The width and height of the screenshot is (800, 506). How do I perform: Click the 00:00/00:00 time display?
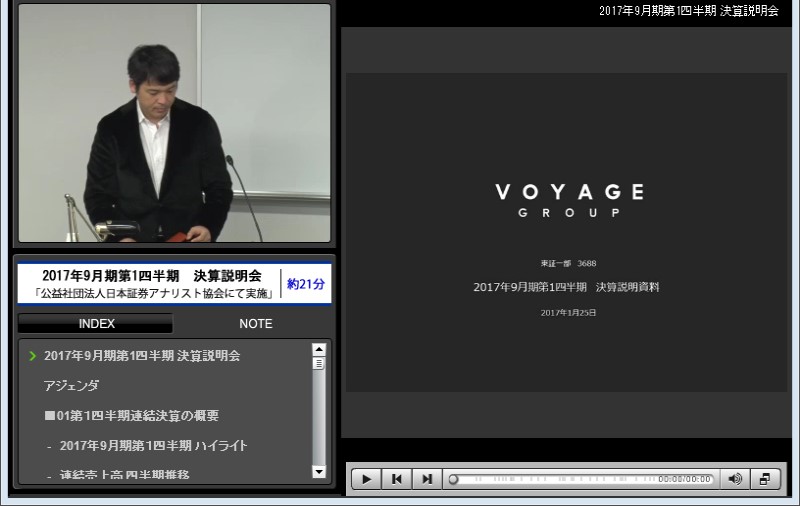(684, 479)
